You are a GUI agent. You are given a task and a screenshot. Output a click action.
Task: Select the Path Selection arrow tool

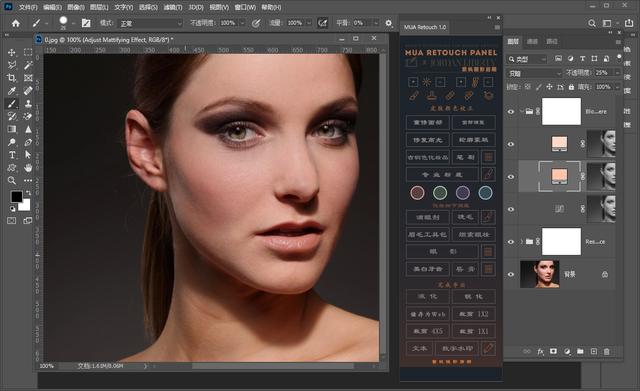coord(28,155)
